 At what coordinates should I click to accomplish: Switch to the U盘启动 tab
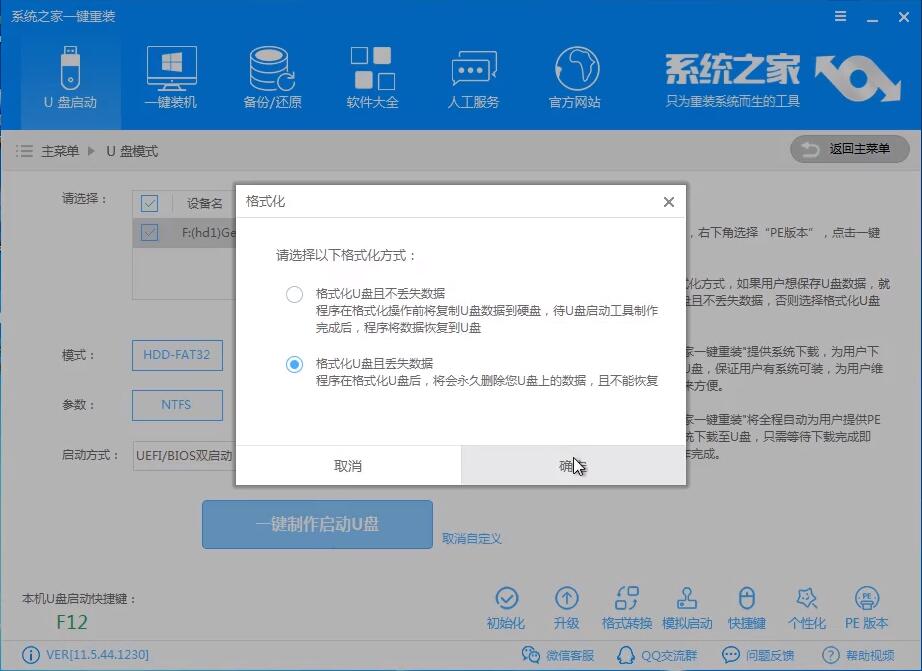[68, 75]
